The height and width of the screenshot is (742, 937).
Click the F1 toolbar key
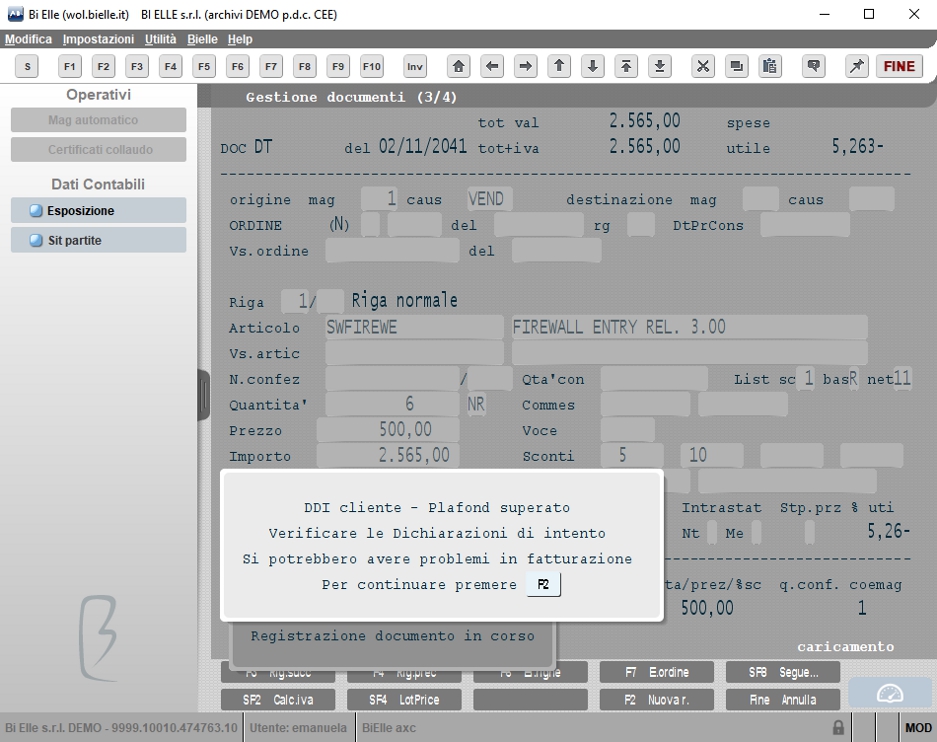point(70,66)
